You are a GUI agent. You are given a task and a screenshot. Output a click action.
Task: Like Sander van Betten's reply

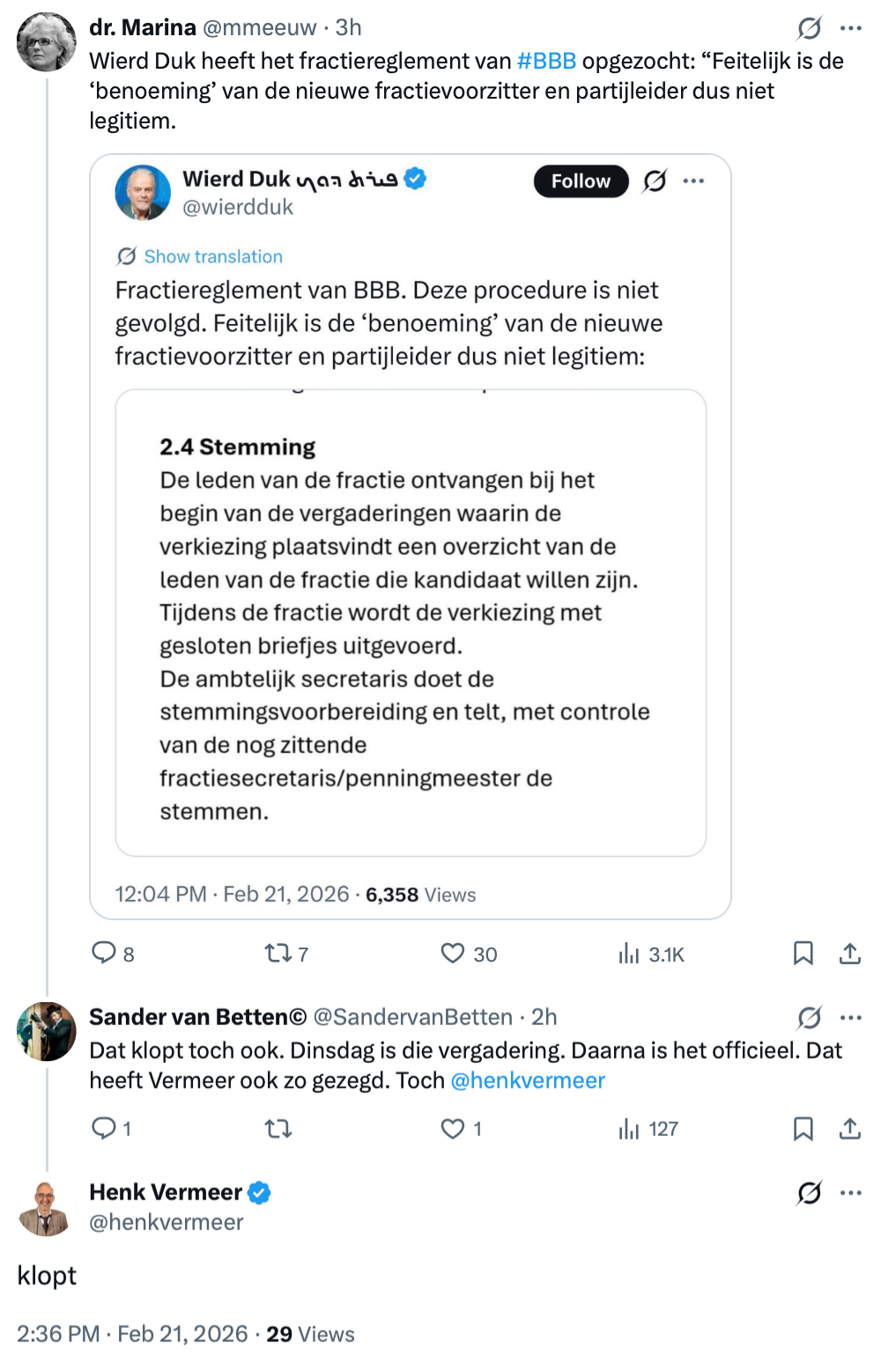point(453,1128)
